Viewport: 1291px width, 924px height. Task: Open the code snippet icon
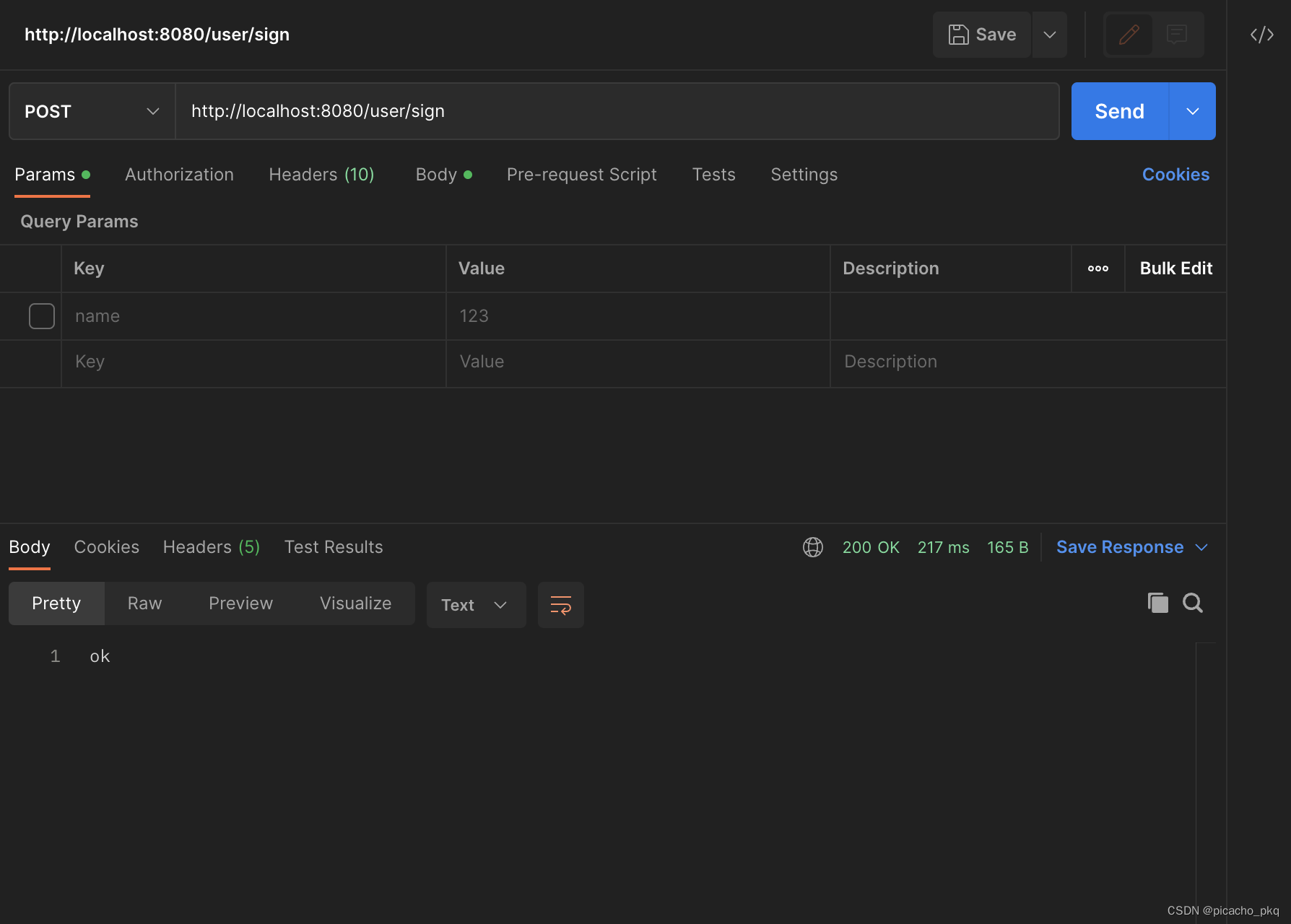1262,35
